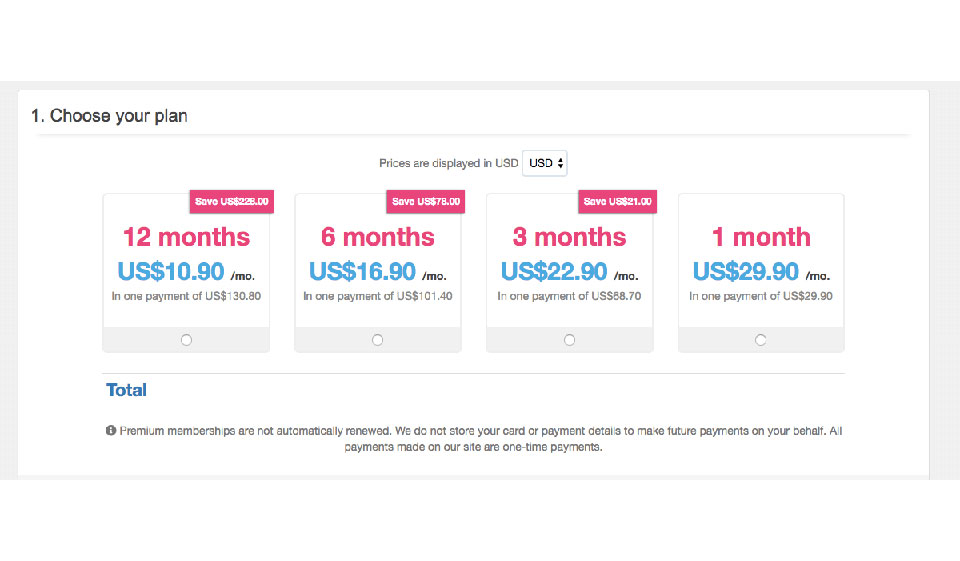Click the "1. Choose your plan" heading
Image resolution: width=960 pixels, height=561 pixels.
[109, 116]
